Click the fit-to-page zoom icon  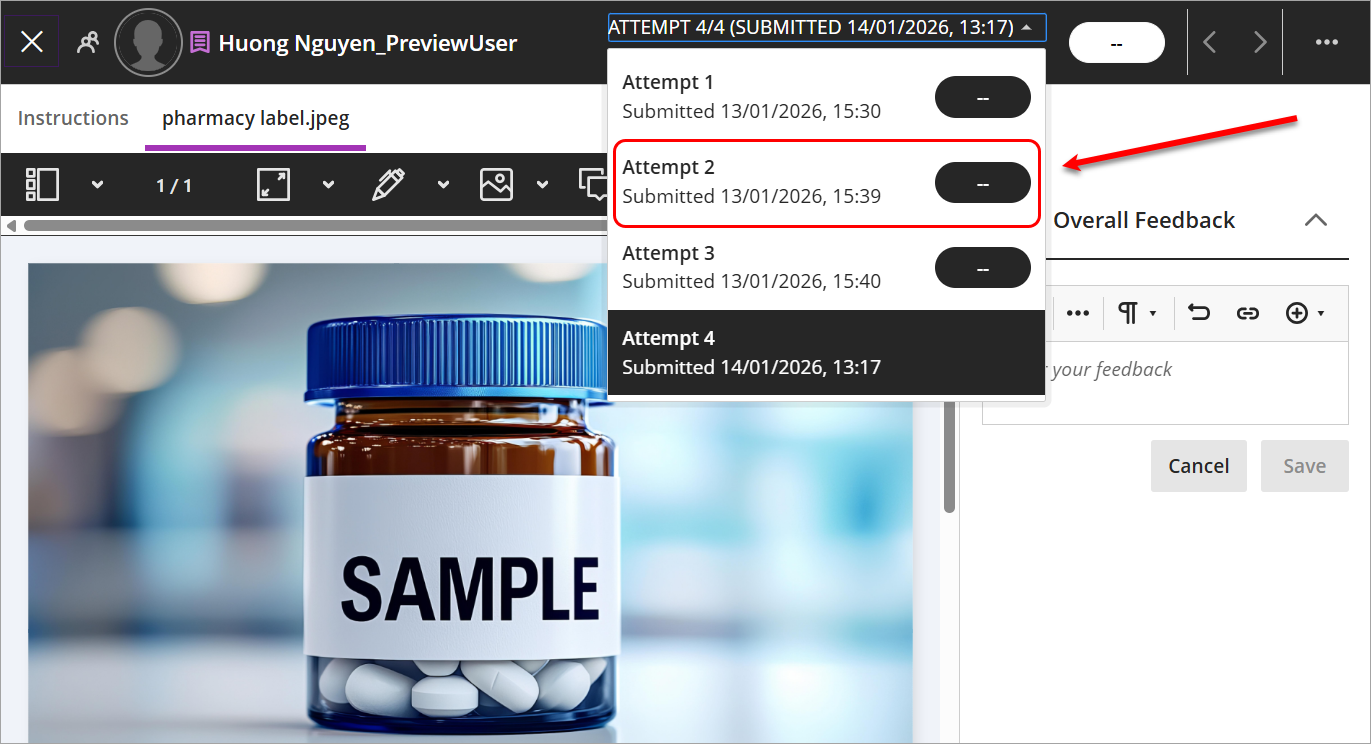tap(273, 184)
